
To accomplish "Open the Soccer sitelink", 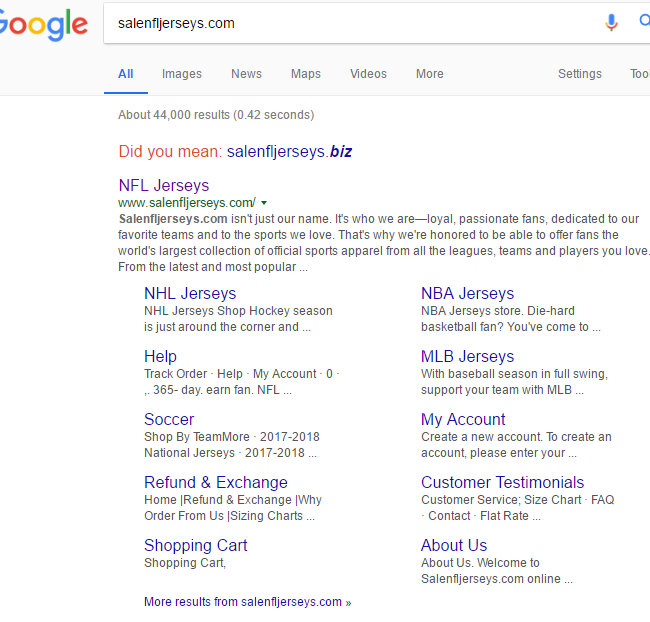I will click(x=169, y=419).
